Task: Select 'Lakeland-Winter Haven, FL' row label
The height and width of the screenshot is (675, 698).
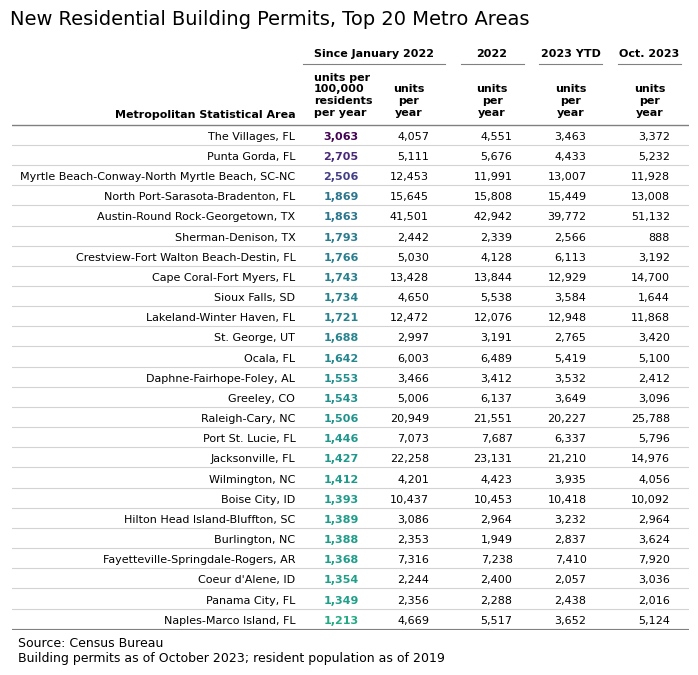Action: tap(220, 317)
